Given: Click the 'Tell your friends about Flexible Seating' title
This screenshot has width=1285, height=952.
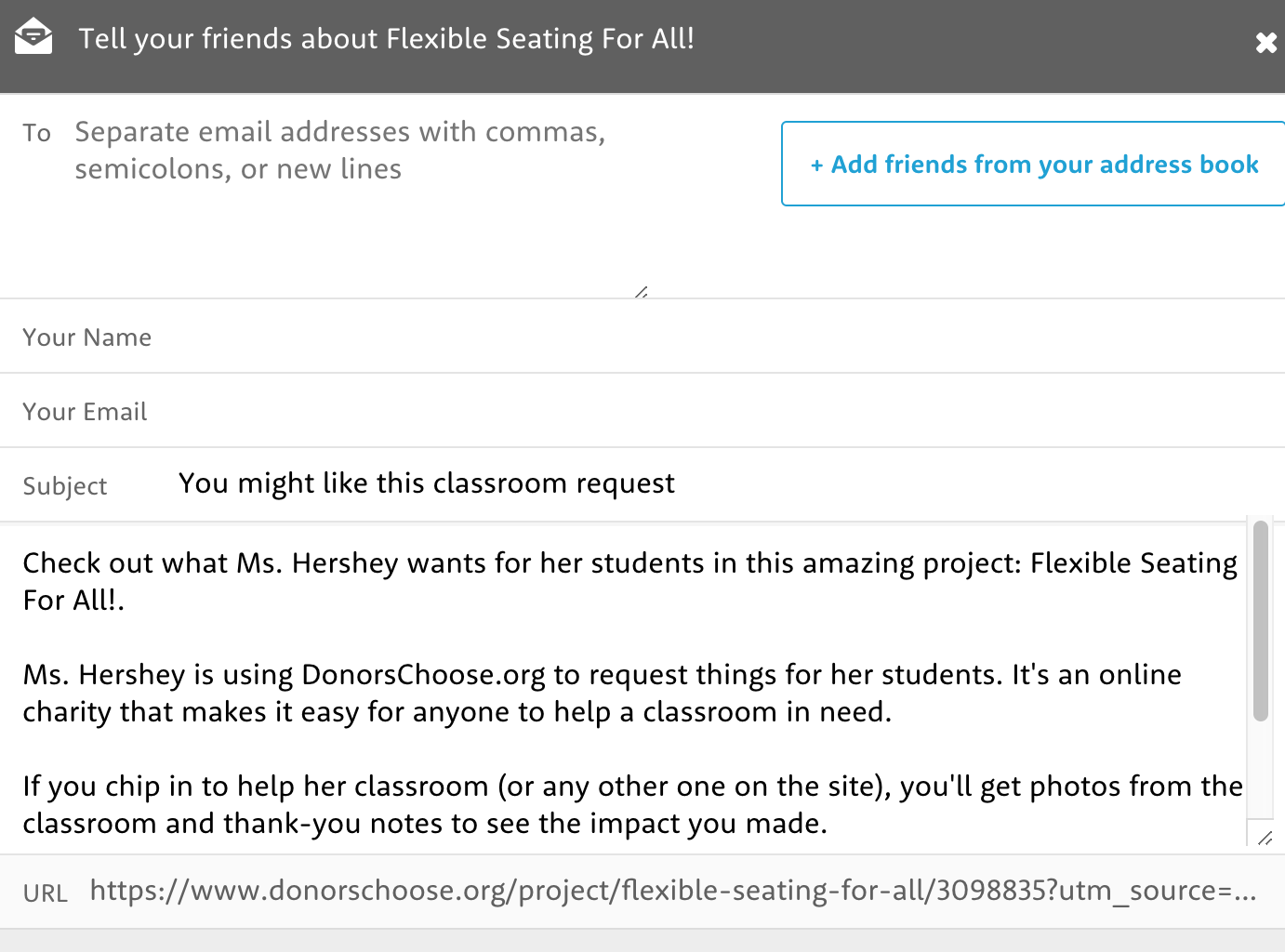Looking at the screenshot, I should pos(386,38).
